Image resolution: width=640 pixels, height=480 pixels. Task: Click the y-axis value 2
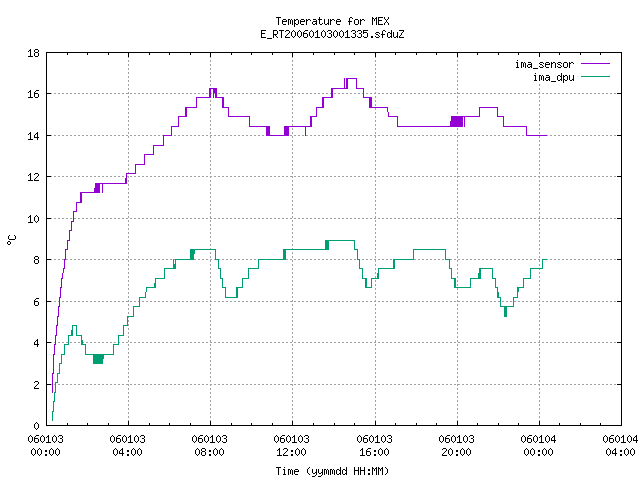click(37, 384)
